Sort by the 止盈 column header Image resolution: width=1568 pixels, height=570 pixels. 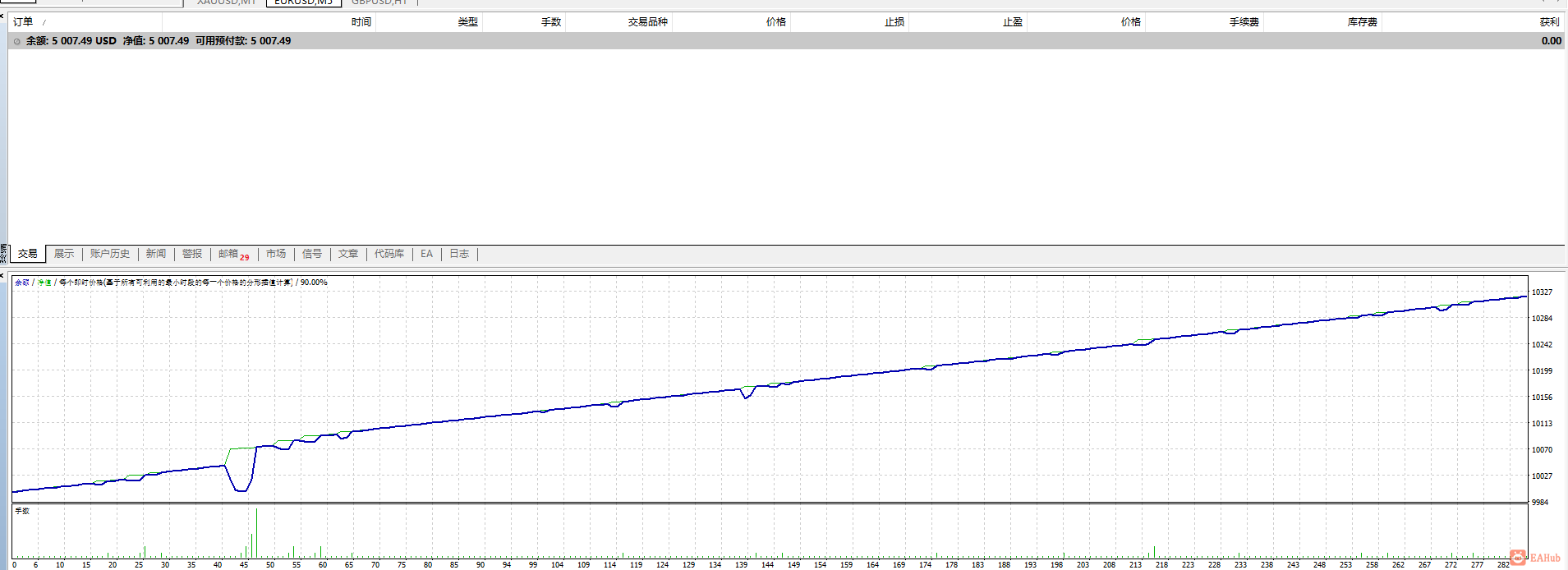(x=1013, y=22)
